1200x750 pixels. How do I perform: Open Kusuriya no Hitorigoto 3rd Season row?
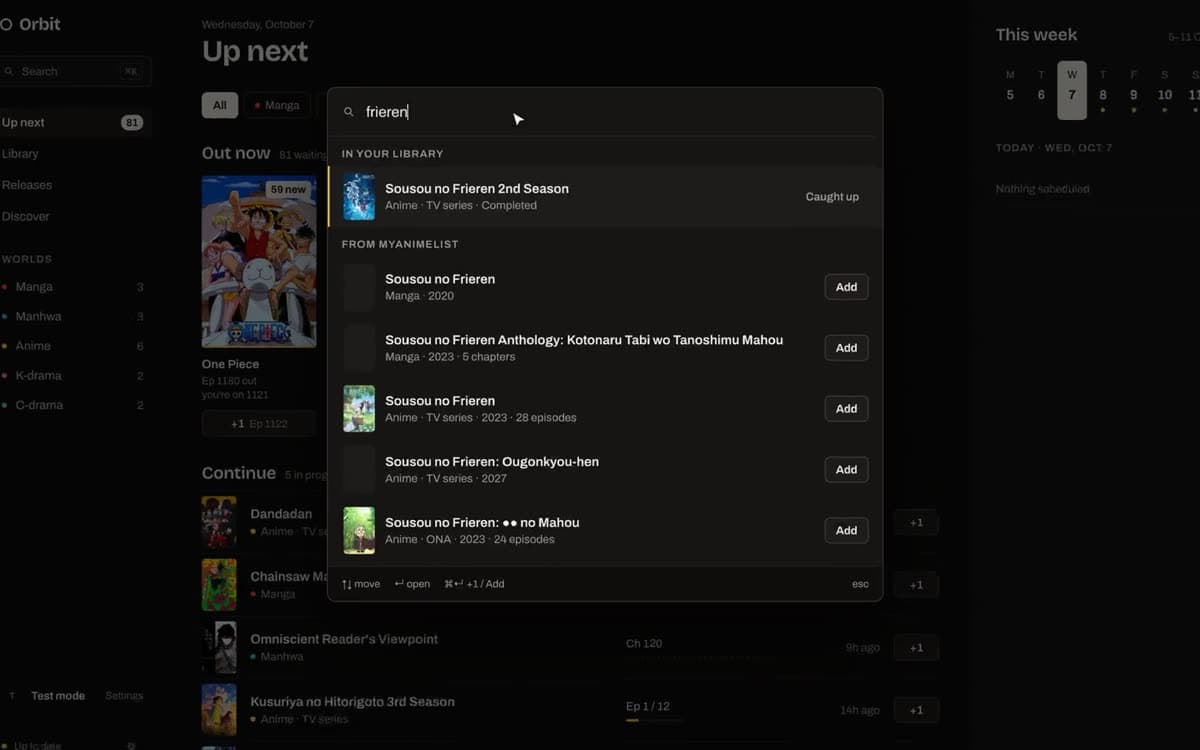(x=570, y=710)
